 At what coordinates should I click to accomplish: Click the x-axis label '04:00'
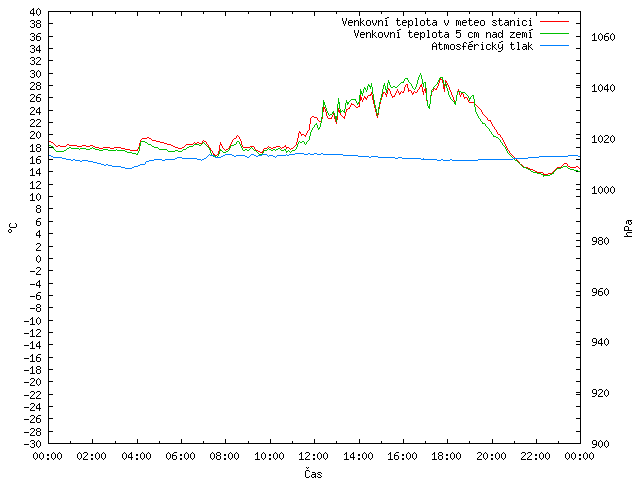[x=136, y=456]
